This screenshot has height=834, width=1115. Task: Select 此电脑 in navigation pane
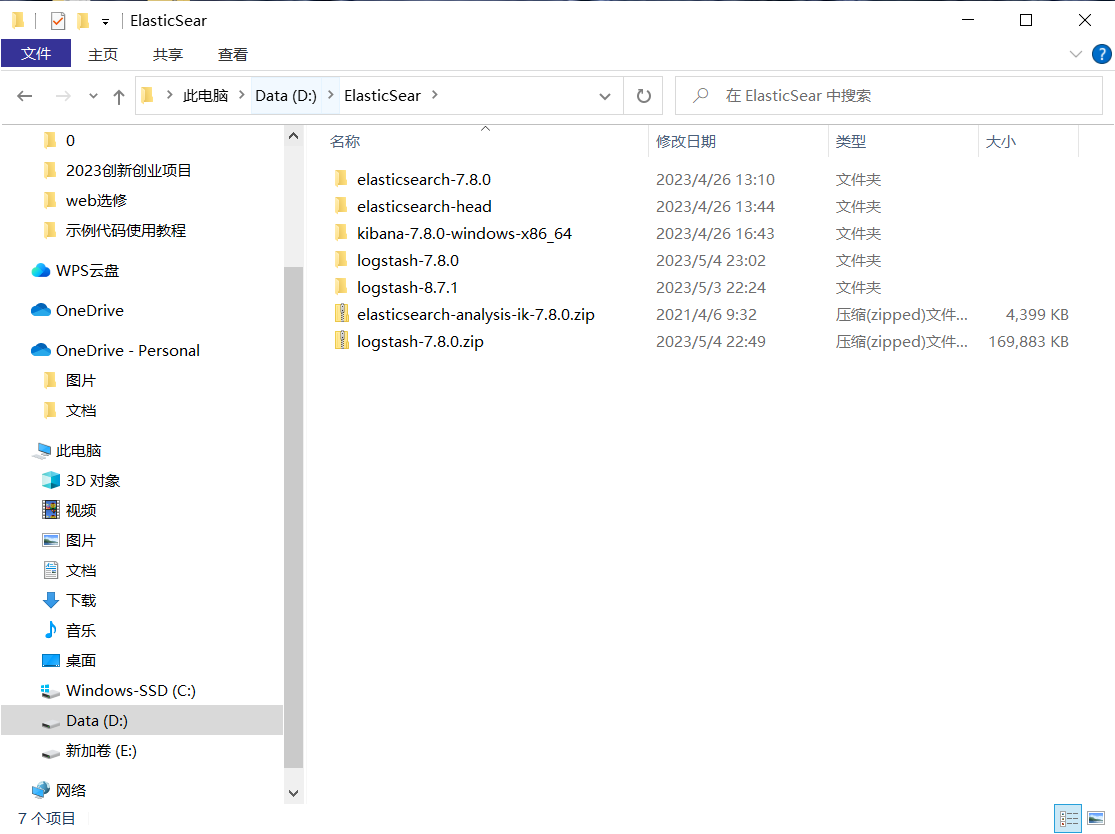(x=79, y=451)
